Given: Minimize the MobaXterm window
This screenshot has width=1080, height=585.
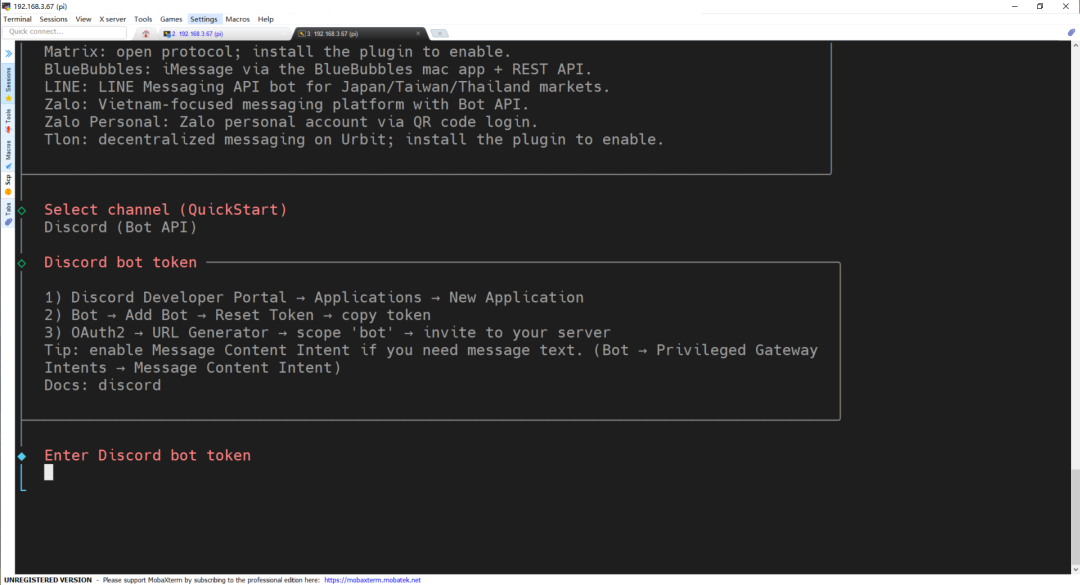Looking at the screenshot, I should tap(1015, 6).
